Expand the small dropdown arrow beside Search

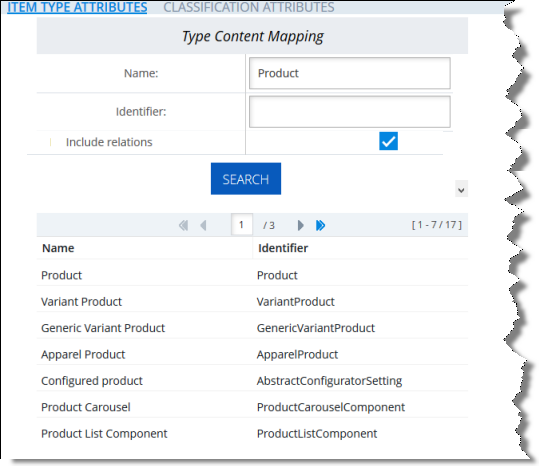(461, 189)
